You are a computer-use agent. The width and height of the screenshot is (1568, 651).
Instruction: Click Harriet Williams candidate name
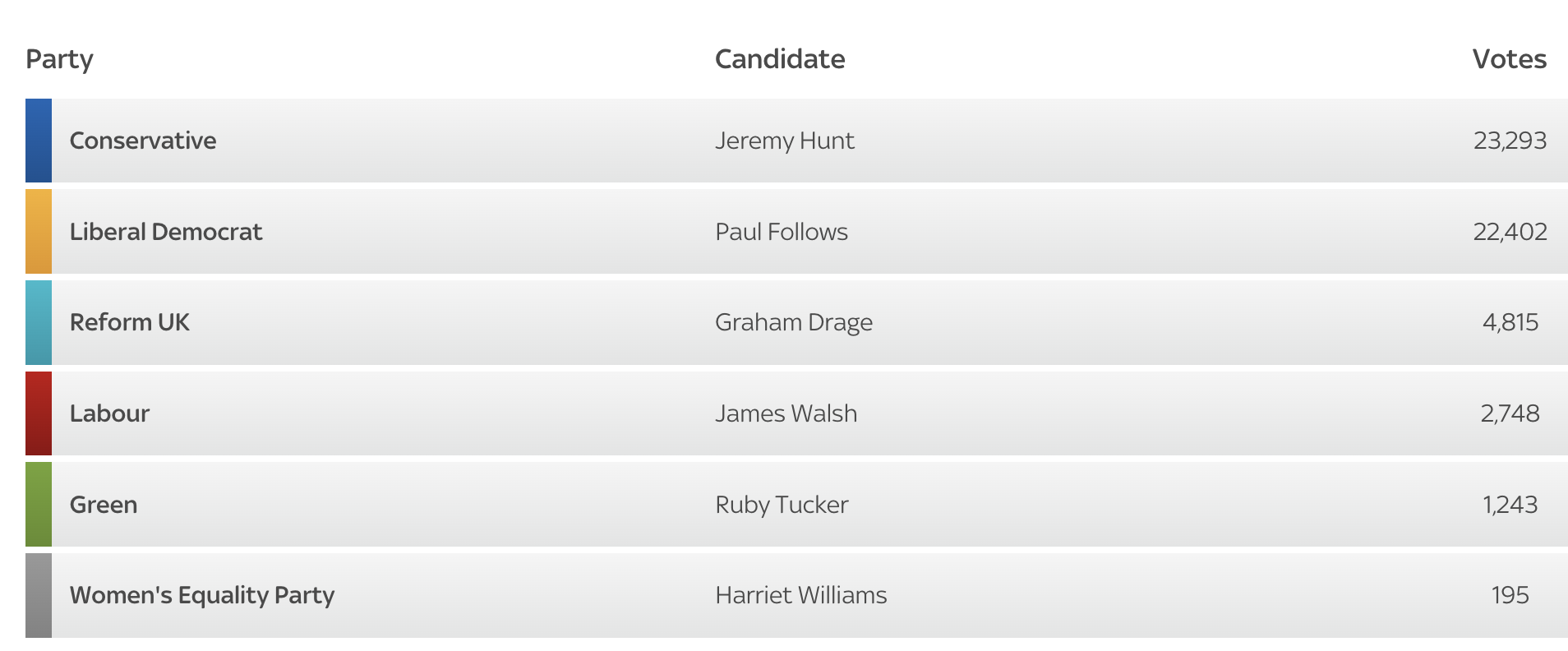click(x=800, y=595)
